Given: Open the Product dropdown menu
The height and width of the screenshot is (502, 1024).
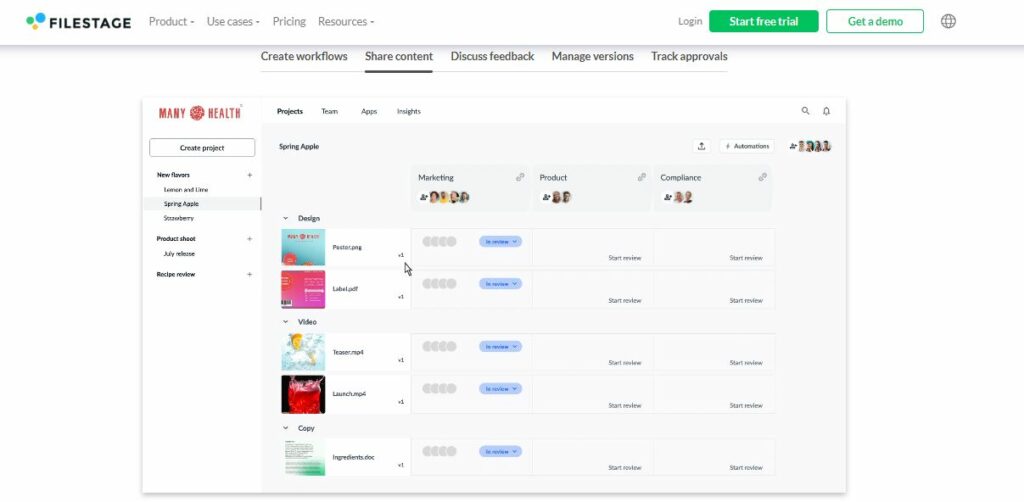Looking at the screenshot, I should [x=171, y=22].
